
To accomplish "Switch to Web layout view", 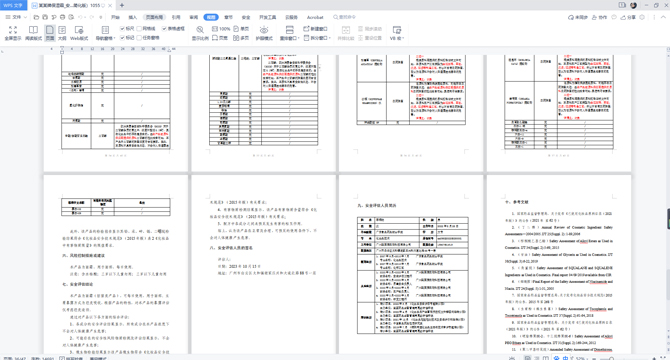I will (79, 33).
